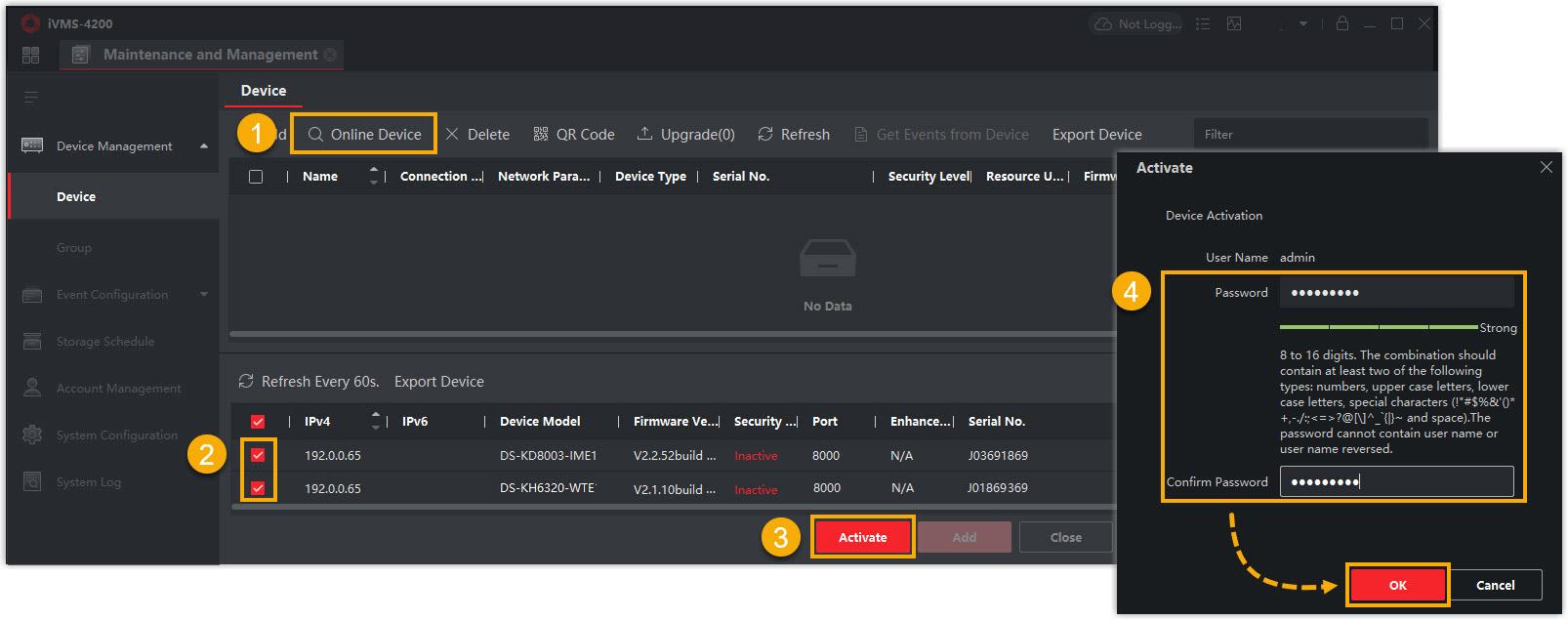Click the Upgrade(0) upload icon
Viewport: 1568px width, 620px height.
coord(644,134)
